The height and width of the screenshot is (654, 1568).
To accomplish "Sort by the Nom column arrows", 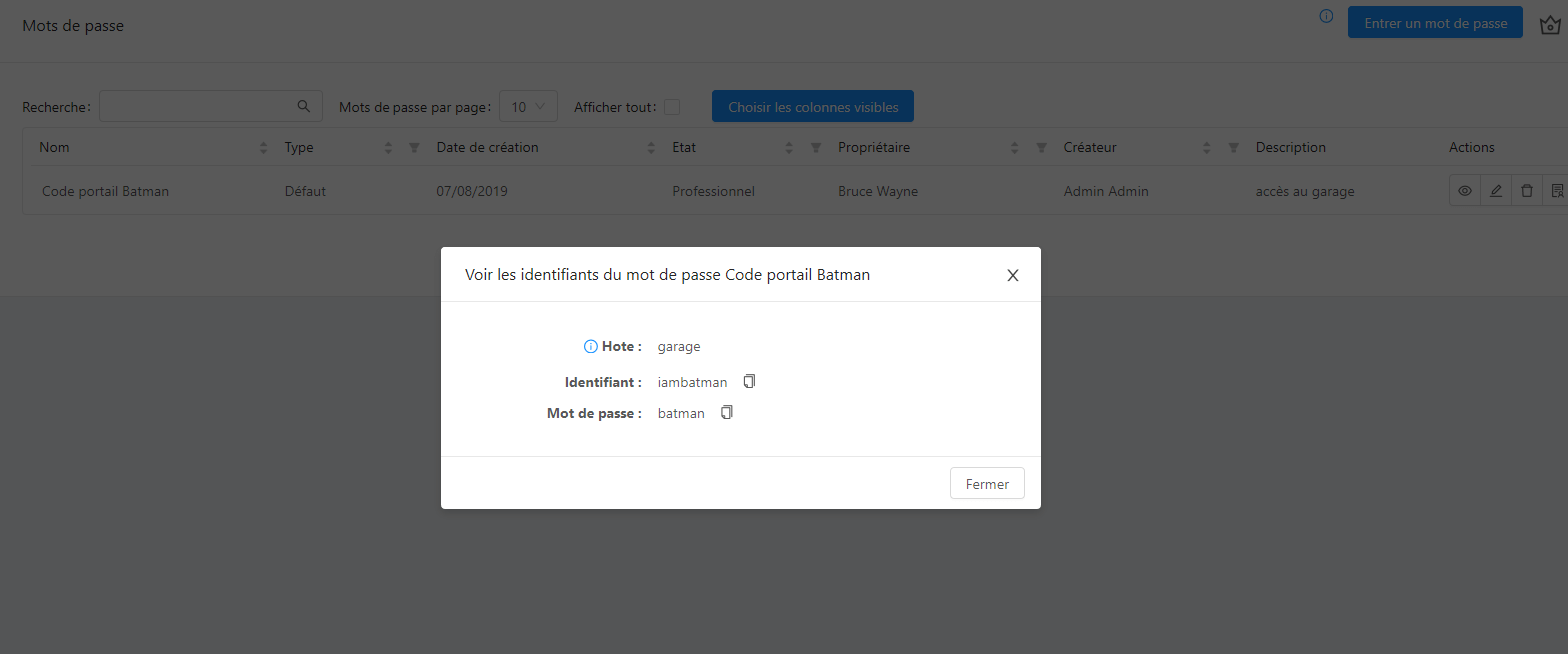I will [x=264, y=148].
